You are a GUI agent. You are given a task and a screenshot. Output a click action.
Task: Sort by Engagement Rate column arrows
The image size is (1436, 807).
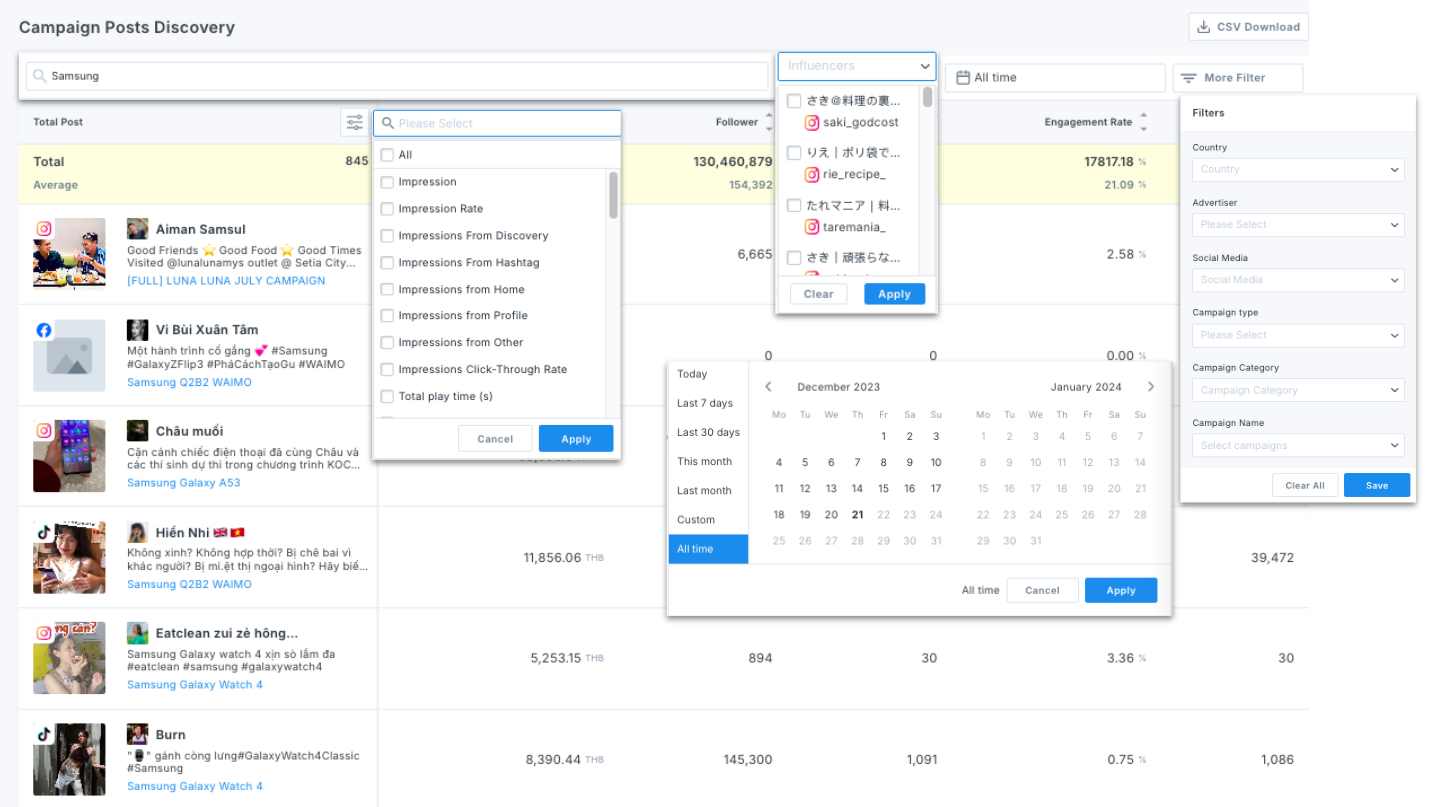[1144, 123]
